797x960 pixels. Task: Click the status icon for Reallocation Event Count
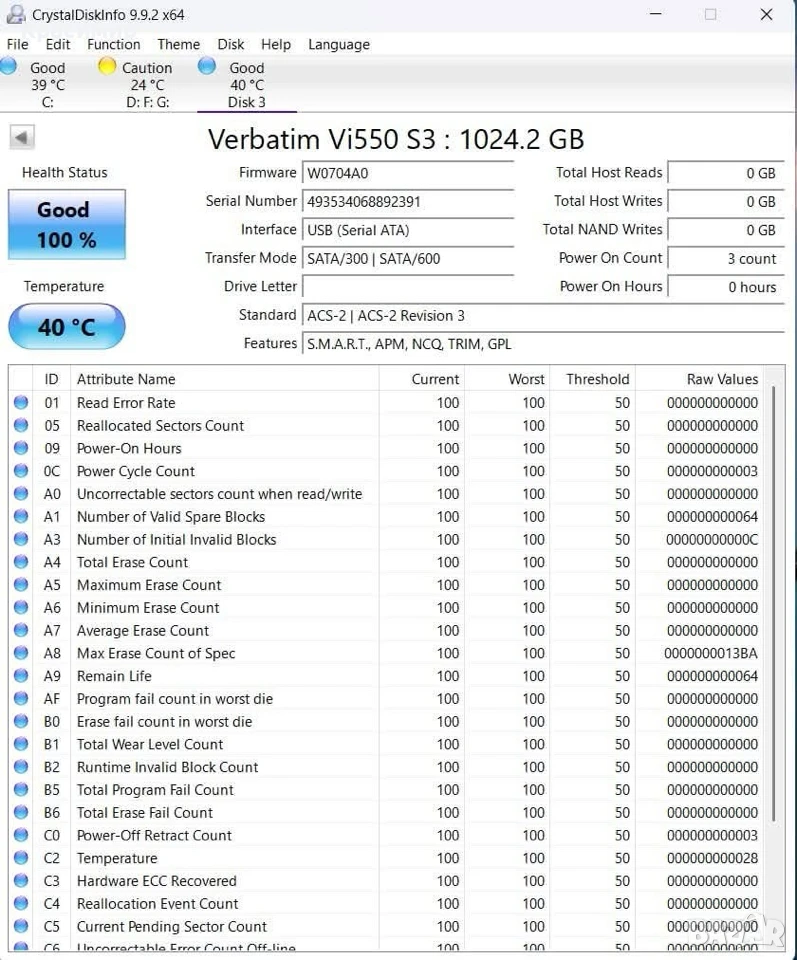coord(21,903)
